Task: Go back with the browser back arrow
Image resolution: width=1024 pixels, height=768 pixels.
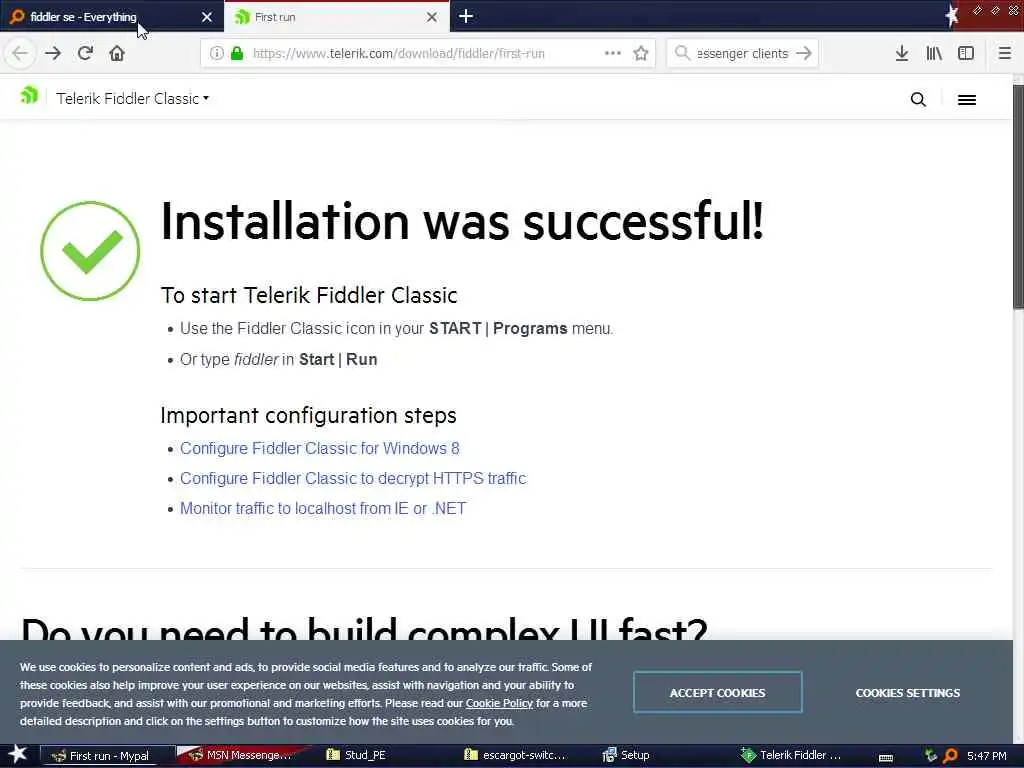Action: click(20, 54)
